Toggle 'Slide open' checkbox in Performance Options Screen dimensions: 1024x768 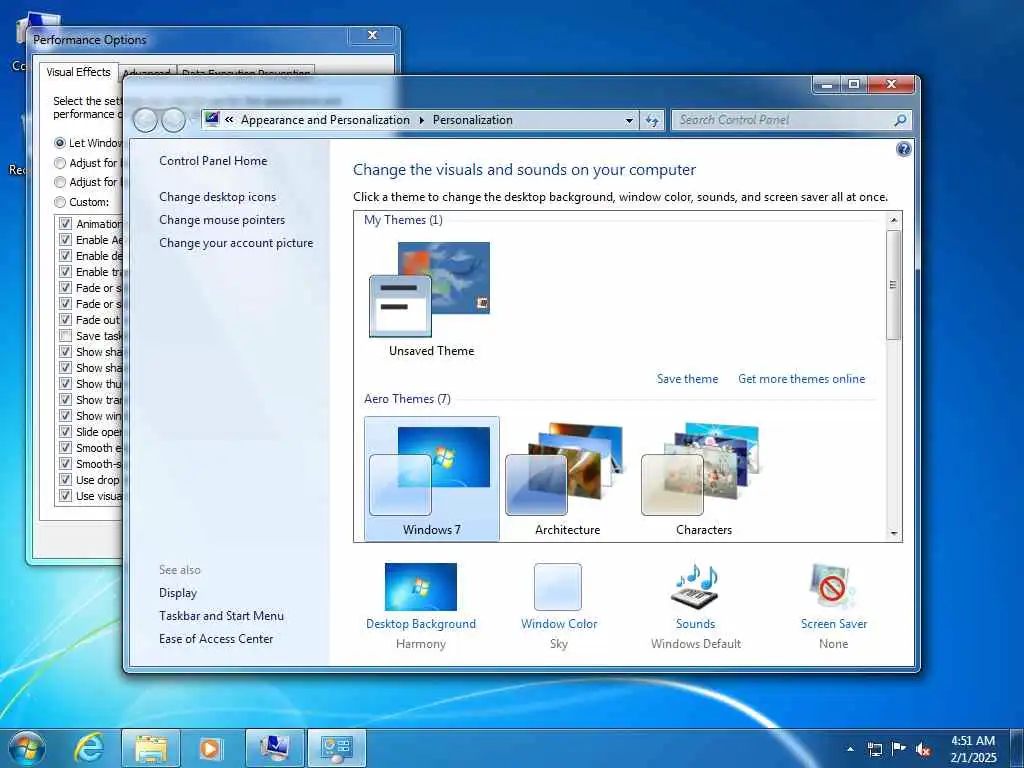(65, 432)
